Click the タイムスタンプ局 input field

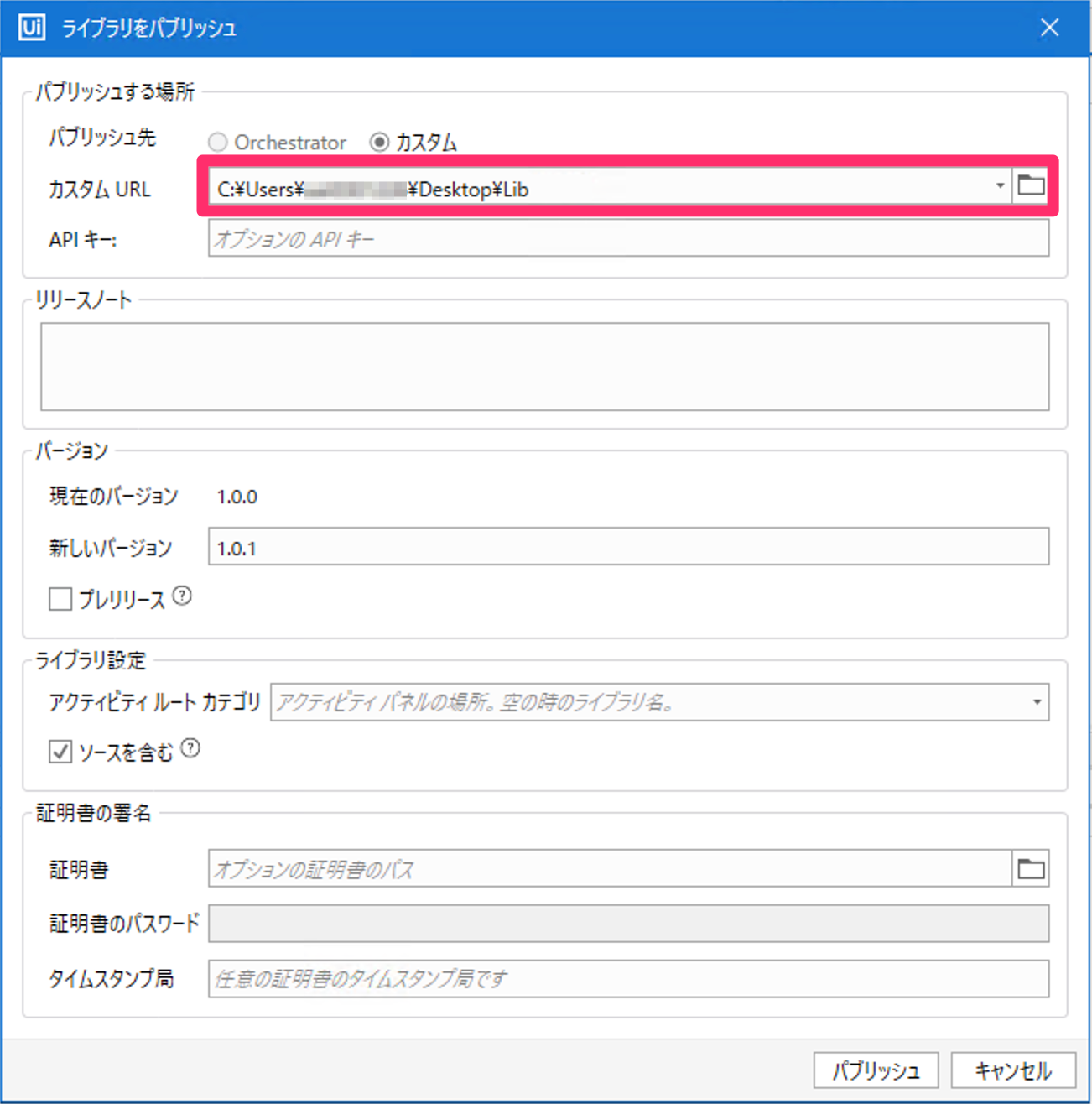[x=627, y=978]
